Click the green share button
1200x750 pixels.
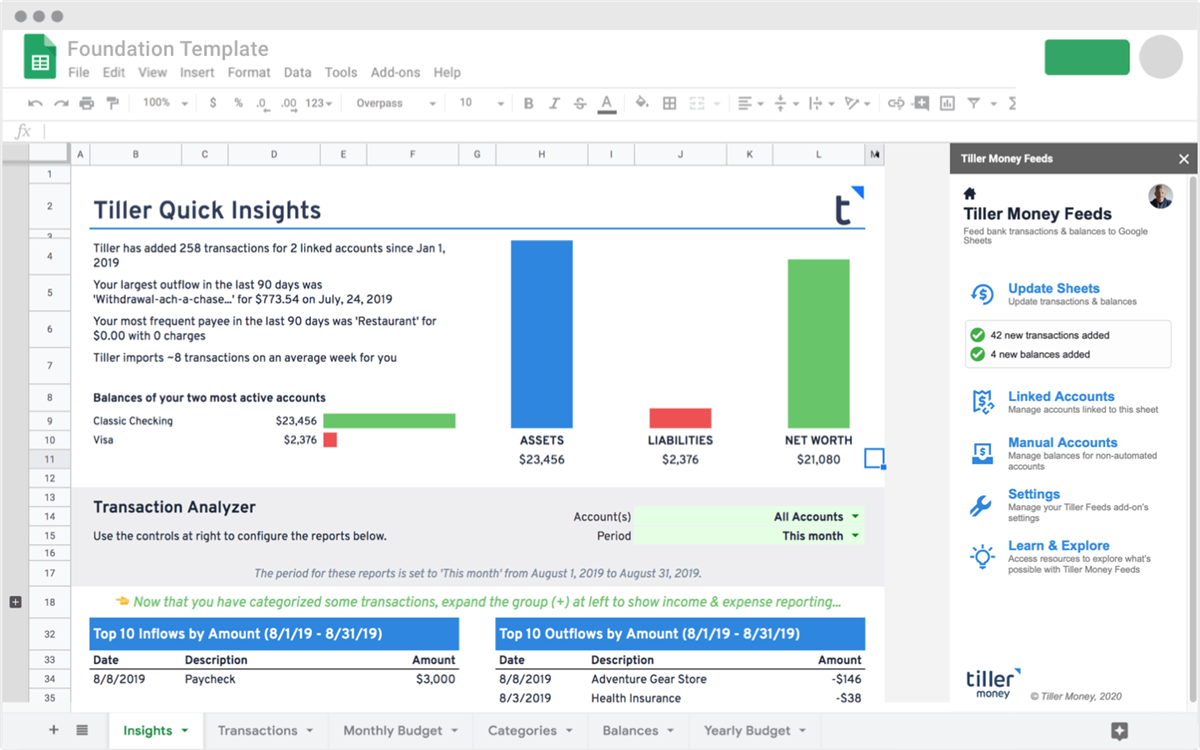pos(1087,57)
